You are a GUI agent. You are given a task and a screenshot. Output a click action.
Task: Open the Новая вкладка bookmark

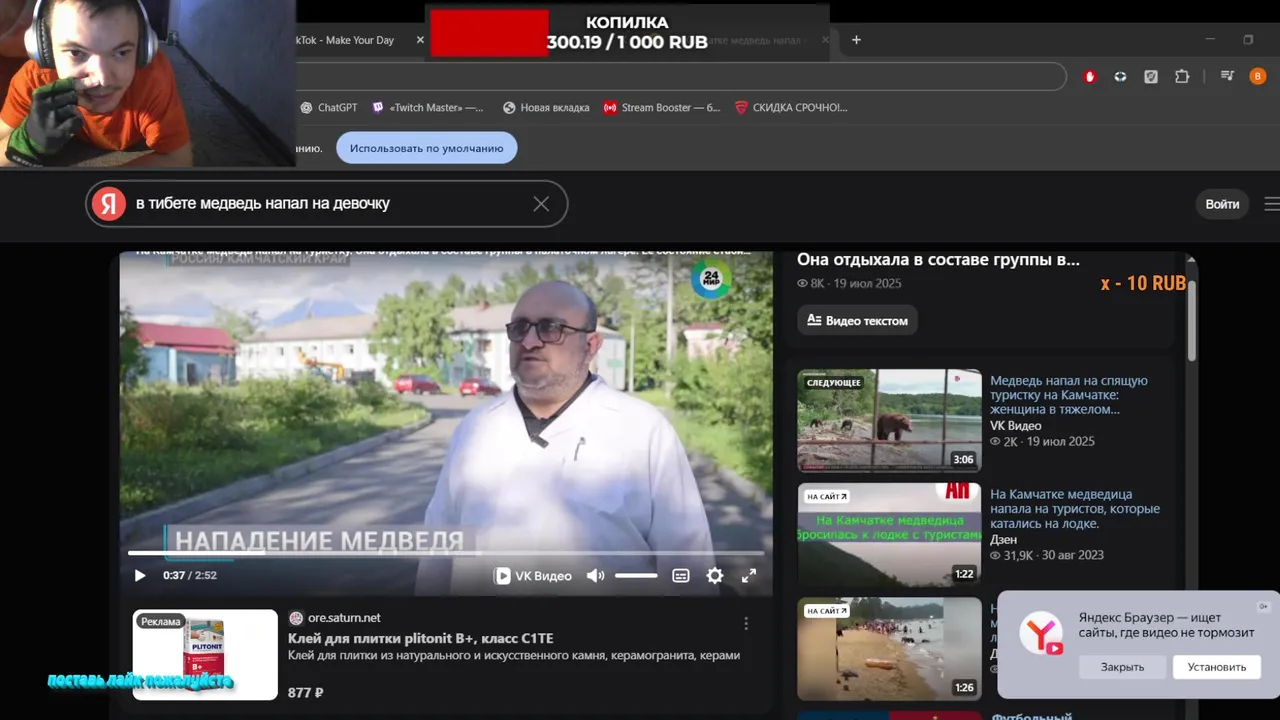(546, 107)
